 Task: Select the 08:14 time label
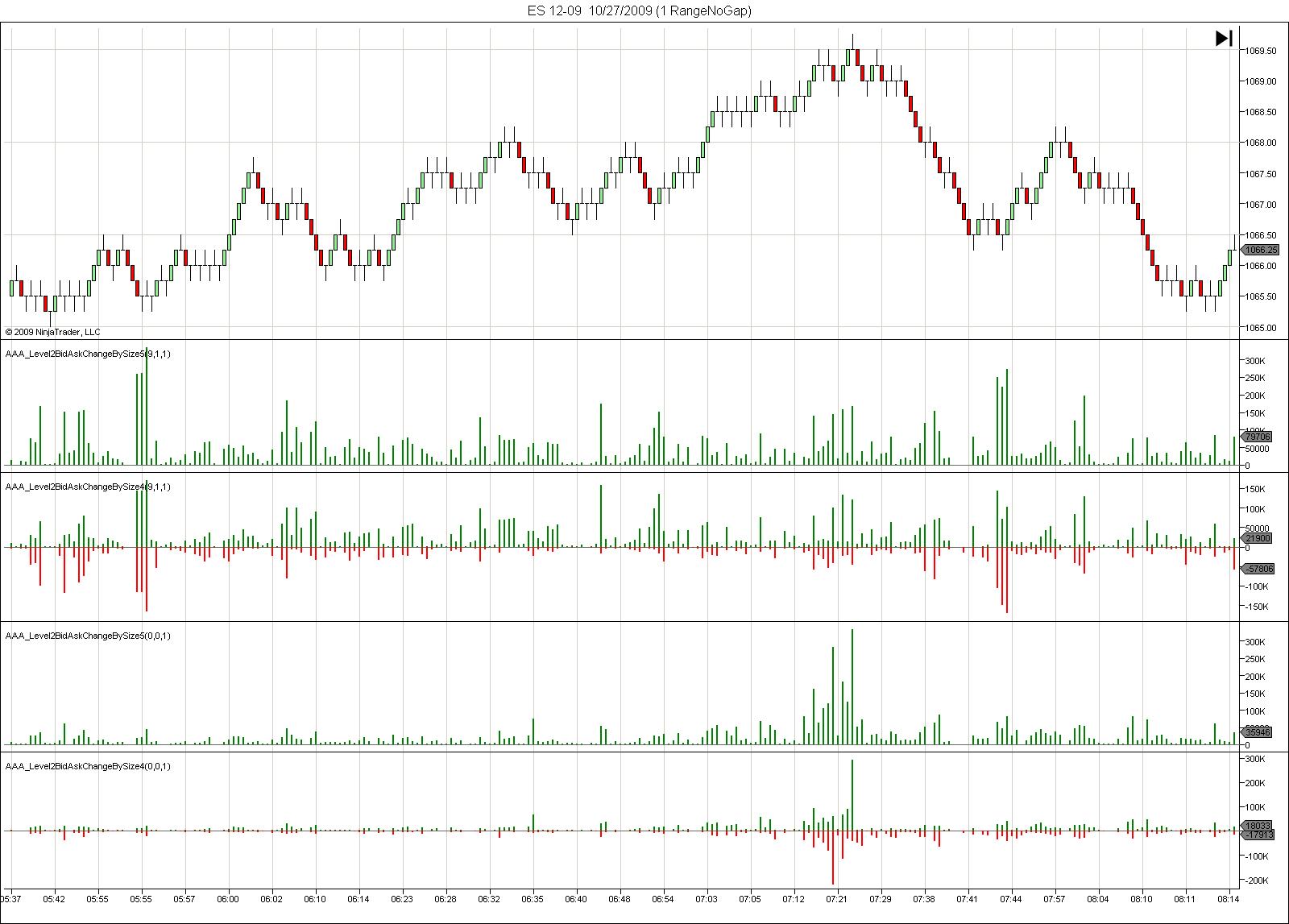pyautogui.click(x=1229, y=899)
